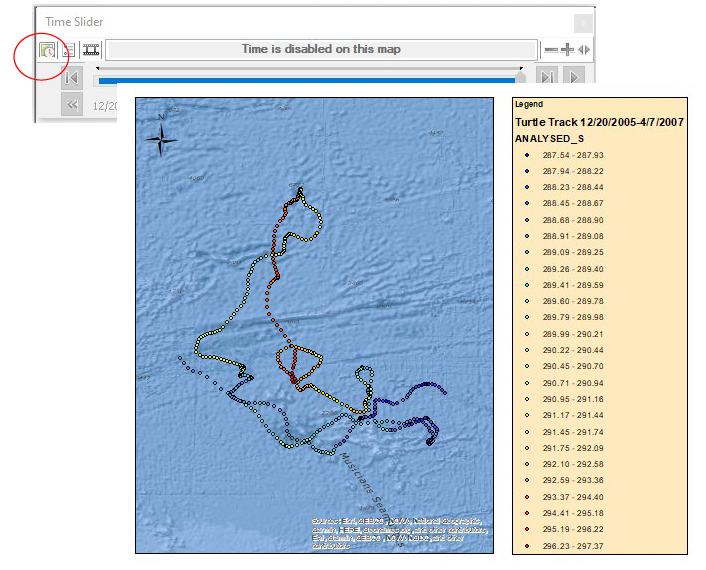Click the 287.54 - 287.93 legend swatch

[x=526, y=155]
